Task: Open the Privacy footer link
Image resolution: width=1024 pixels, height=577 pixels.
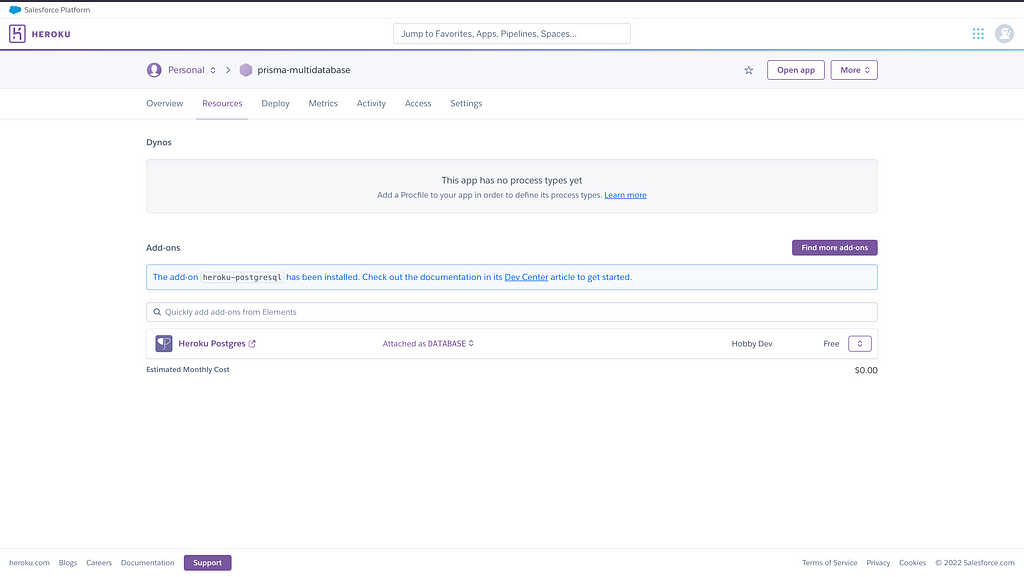Action: pyautogui.click(x=878, y=563)
